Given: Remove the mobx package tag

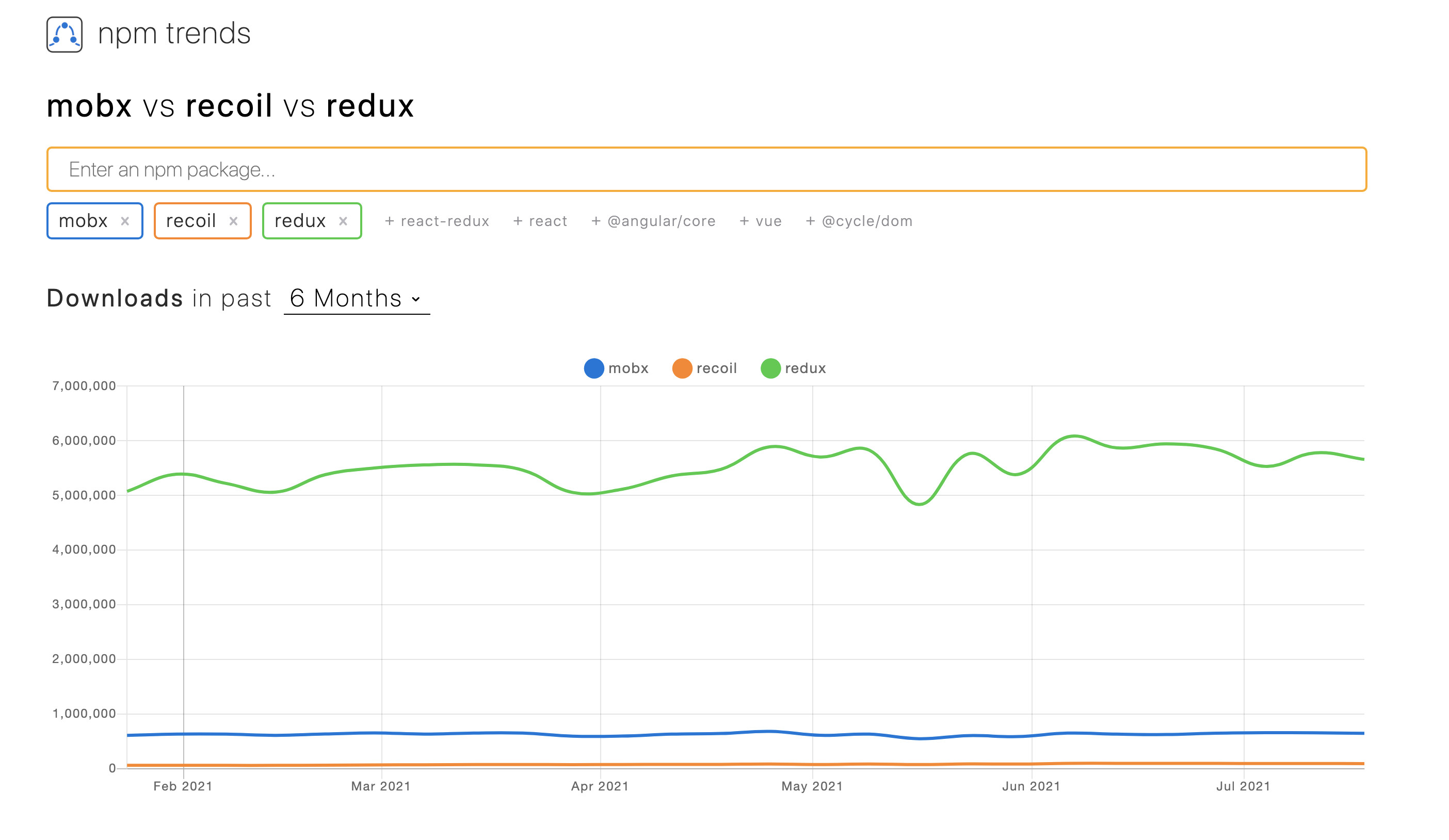Looking at the screenshot, I should (x=125, y=221).
